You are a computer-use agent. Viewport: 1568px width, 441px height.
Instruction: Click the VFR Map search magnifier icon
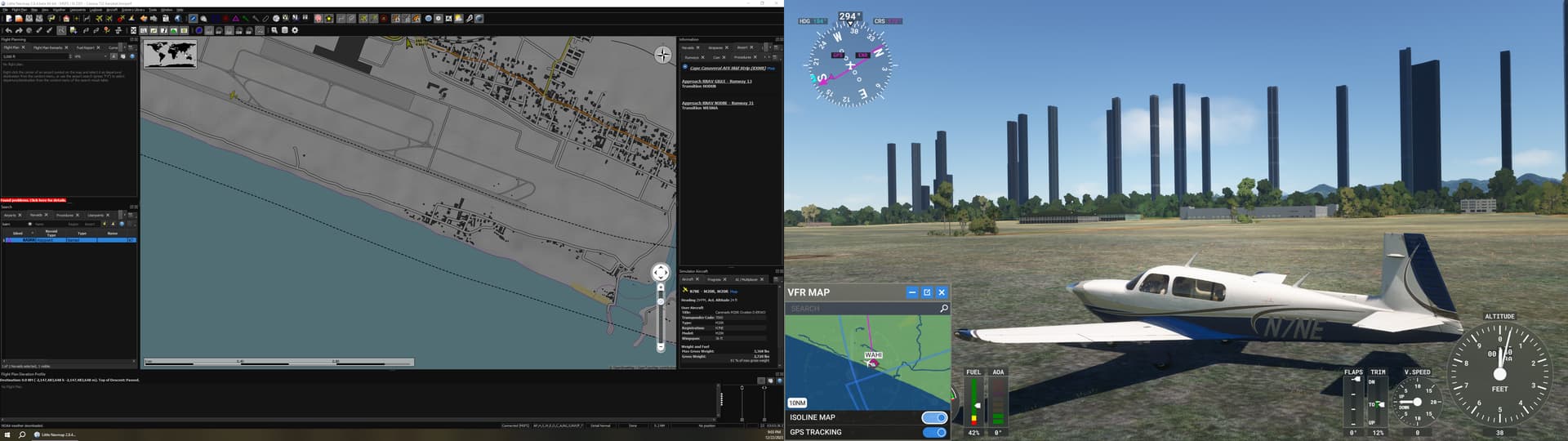click(x=943, y=309)
